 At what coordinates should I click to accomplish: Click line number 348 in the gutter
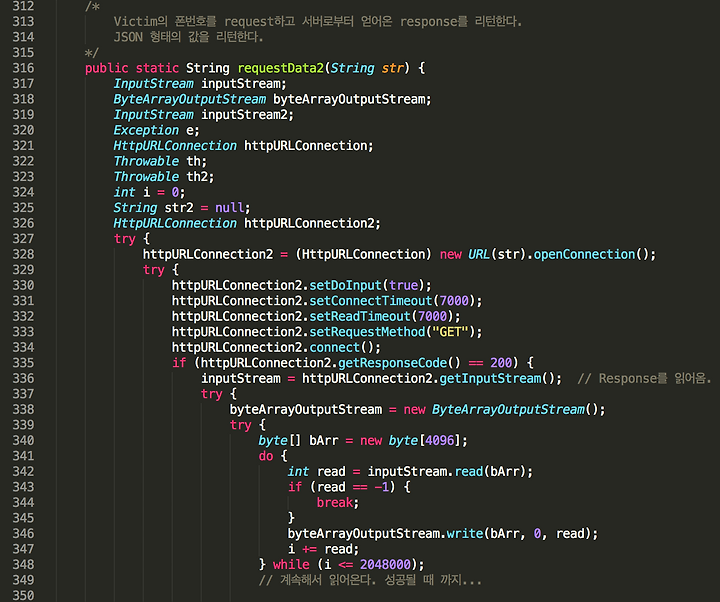point(23,564)
